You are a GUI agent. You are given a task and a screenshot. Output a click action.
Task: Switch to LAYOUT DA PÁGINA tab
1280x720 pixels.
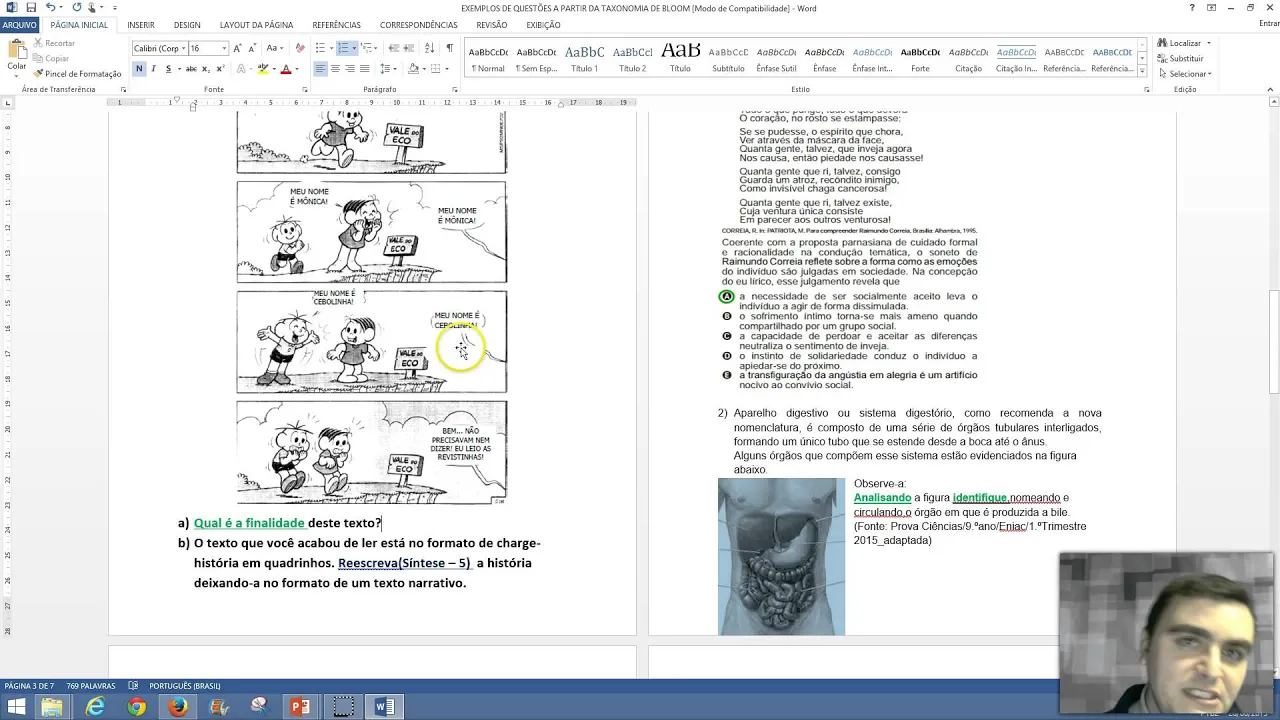pyautogui.click(x=257, y=25)
